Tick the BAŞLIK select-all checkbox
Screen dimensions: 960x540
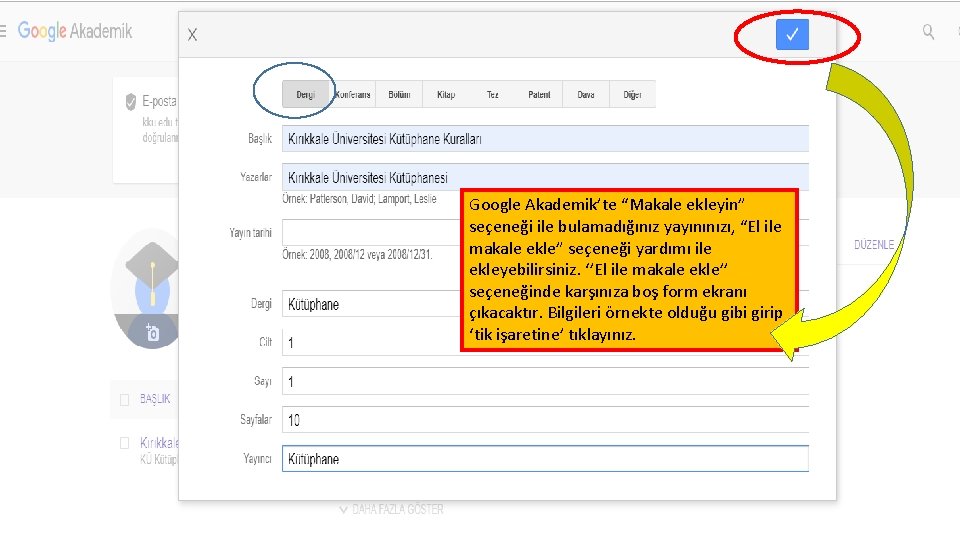point(124,399)
